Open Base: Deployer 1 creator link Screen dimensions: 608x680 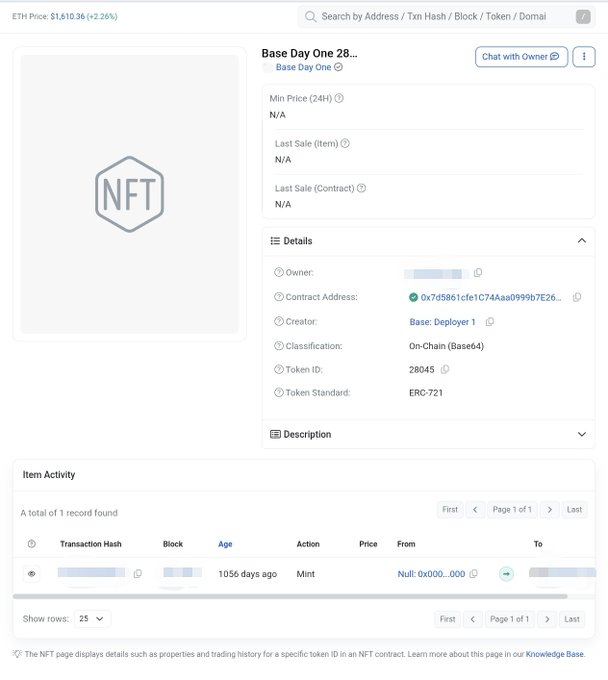pyautogui.click(x=442, y=322)
